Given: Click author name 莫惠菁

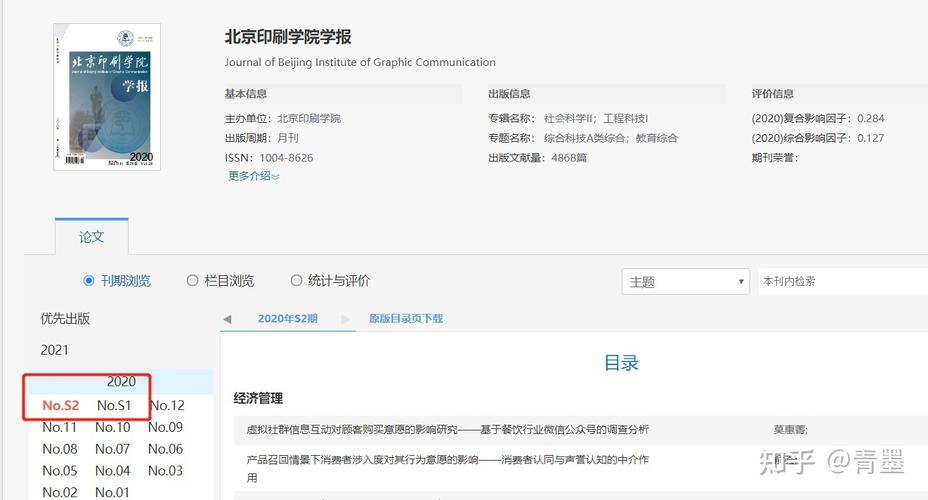Looking at the screenshot, I should click(790, 430).
